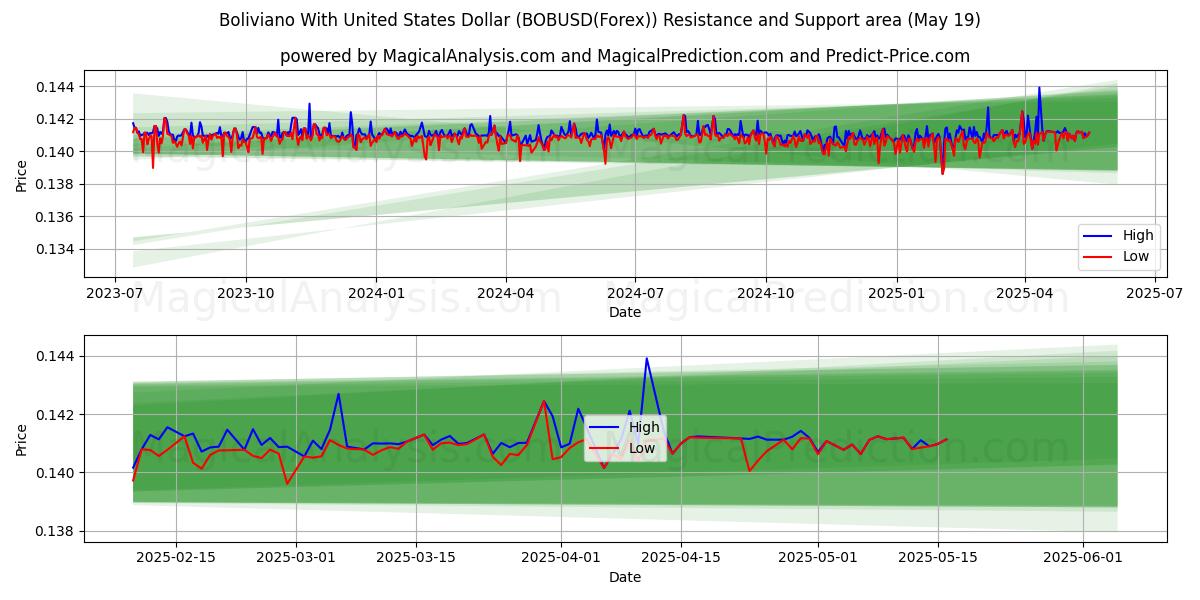Select the 'Price' y-axis label of the lower chart
Screen dimensions: 1200x600
click(22, 439)
